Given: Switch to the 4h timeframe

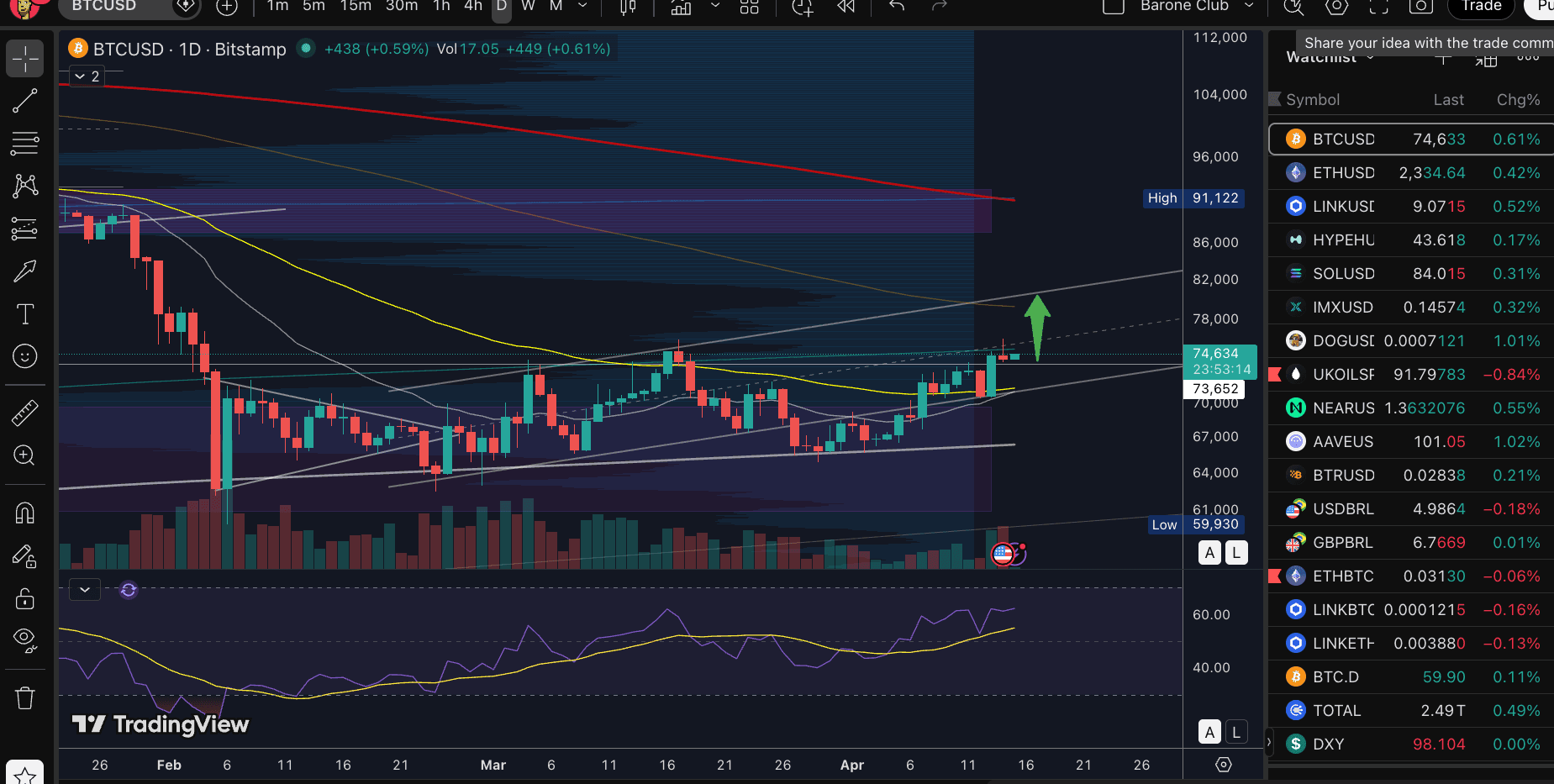Looking at the screenshot, I should 473,6.
